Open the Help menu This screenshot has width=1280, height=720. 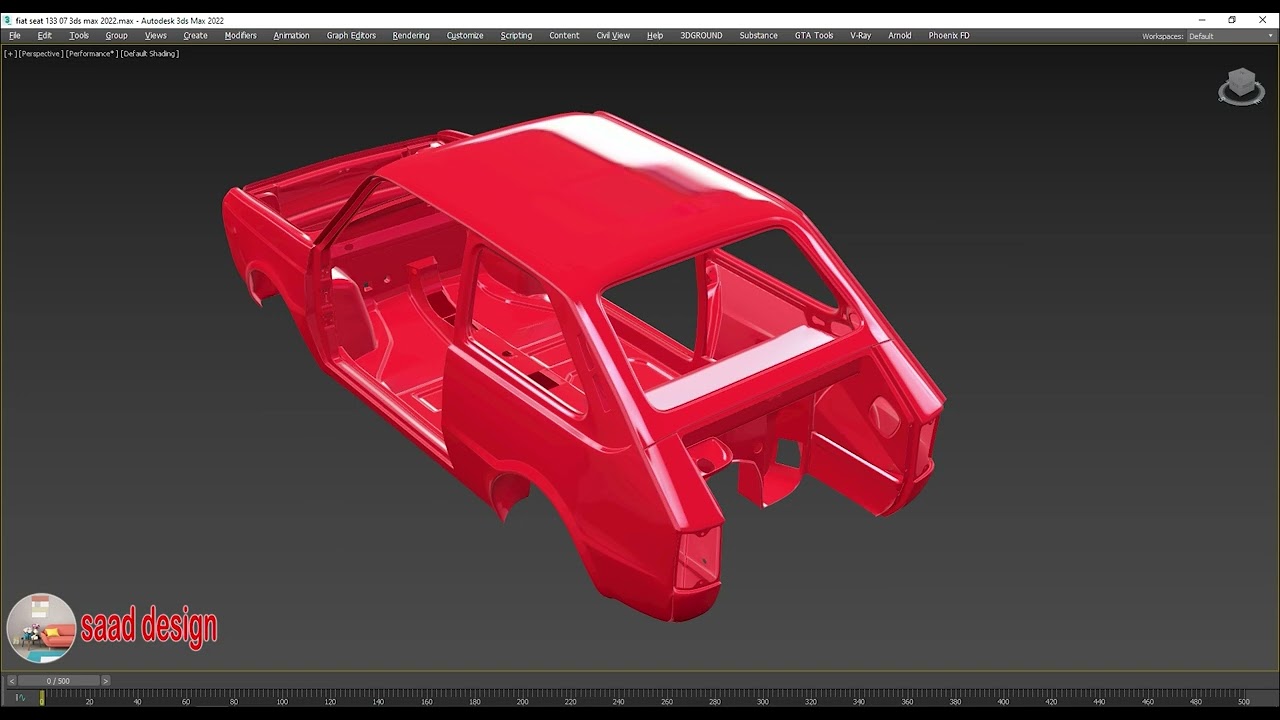[655, 35]
